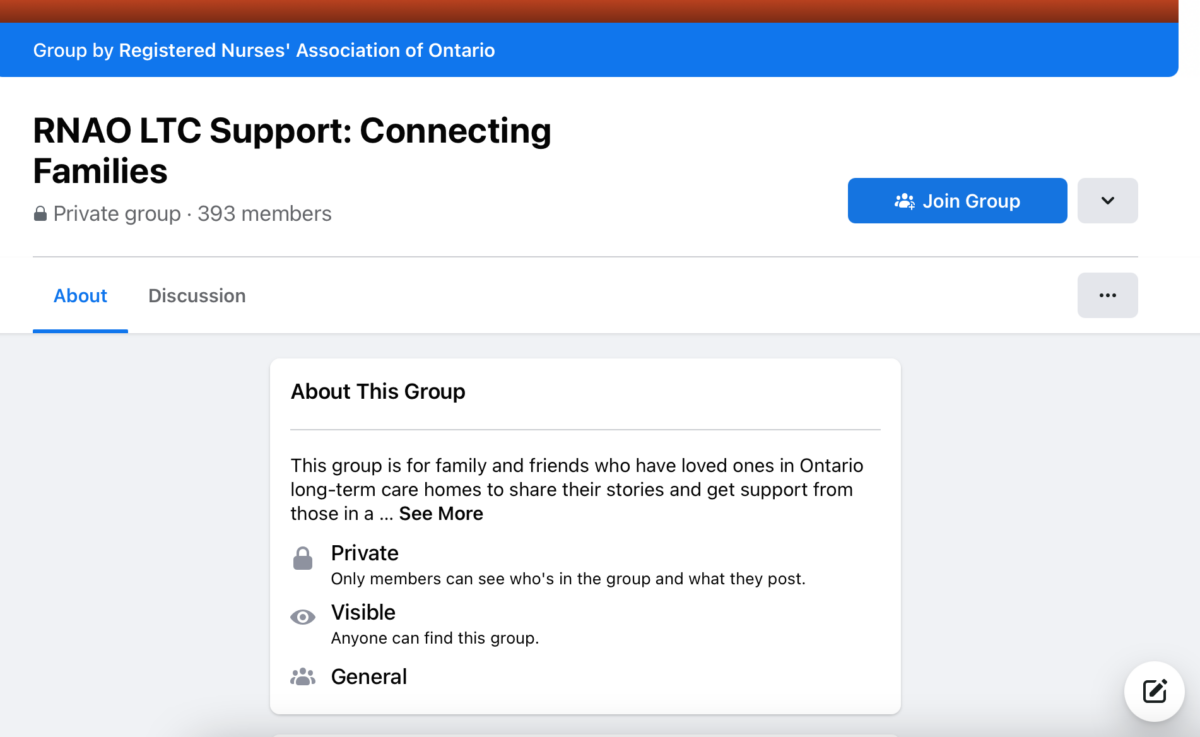Viewport: 1200px width, 737px height.
Task: Join the group with Join Group button
Action: 957,200
